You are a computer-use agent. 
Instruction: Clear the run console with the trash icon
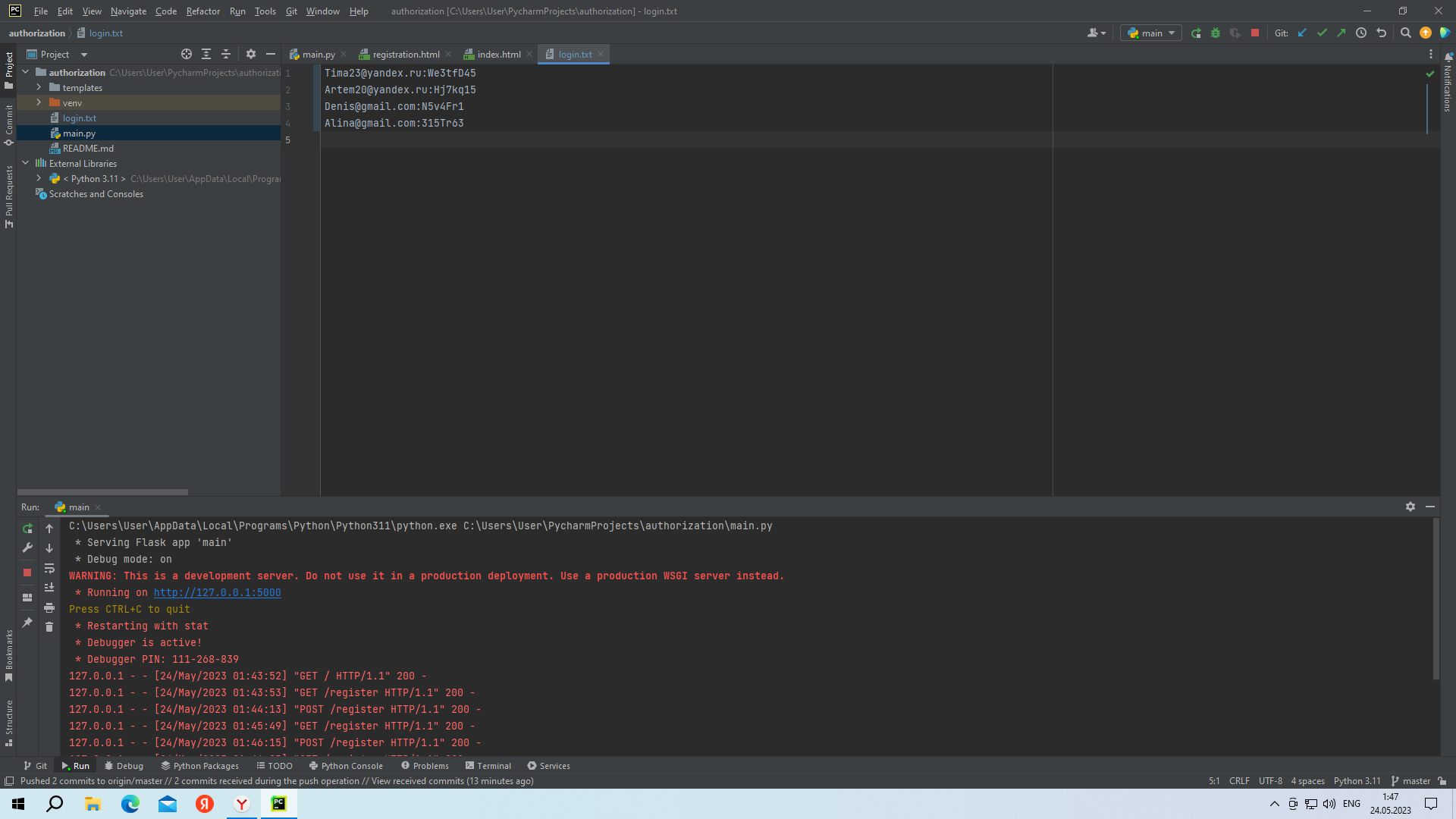click(49, 627)
